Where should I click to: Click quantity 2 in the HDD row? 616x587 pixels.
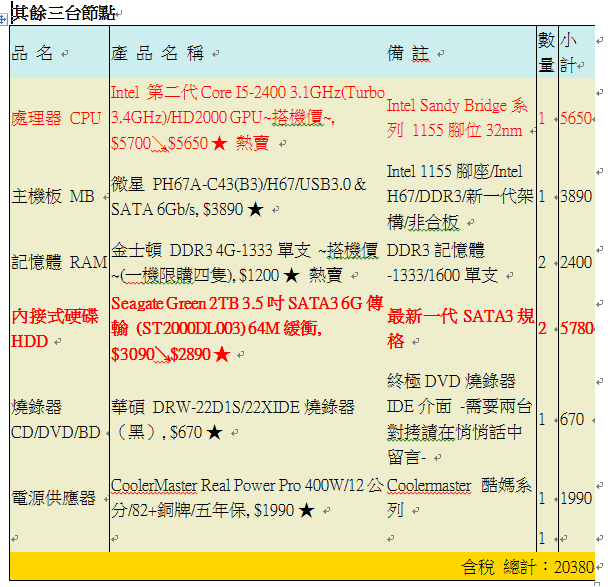pyautogui.click(x=542, y=328)
